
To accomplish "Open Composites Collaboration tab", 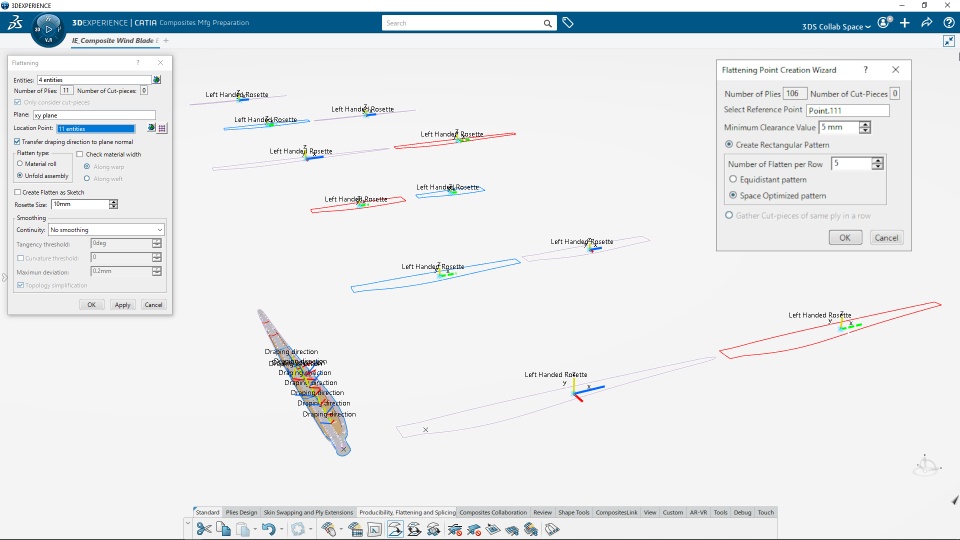I will (493, 512).
